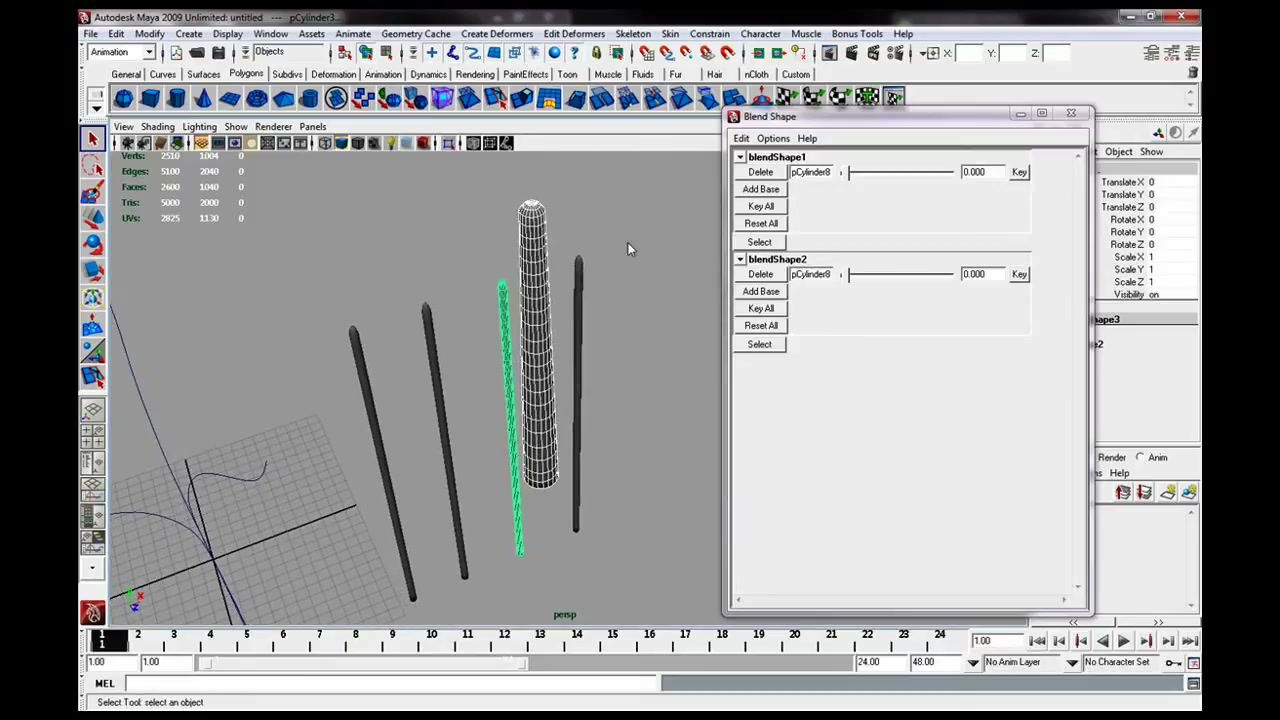Click the blendShape2 pCylinder8 weight slider
The width and height of the screenshot is (1280, 720).
(899, 274)
